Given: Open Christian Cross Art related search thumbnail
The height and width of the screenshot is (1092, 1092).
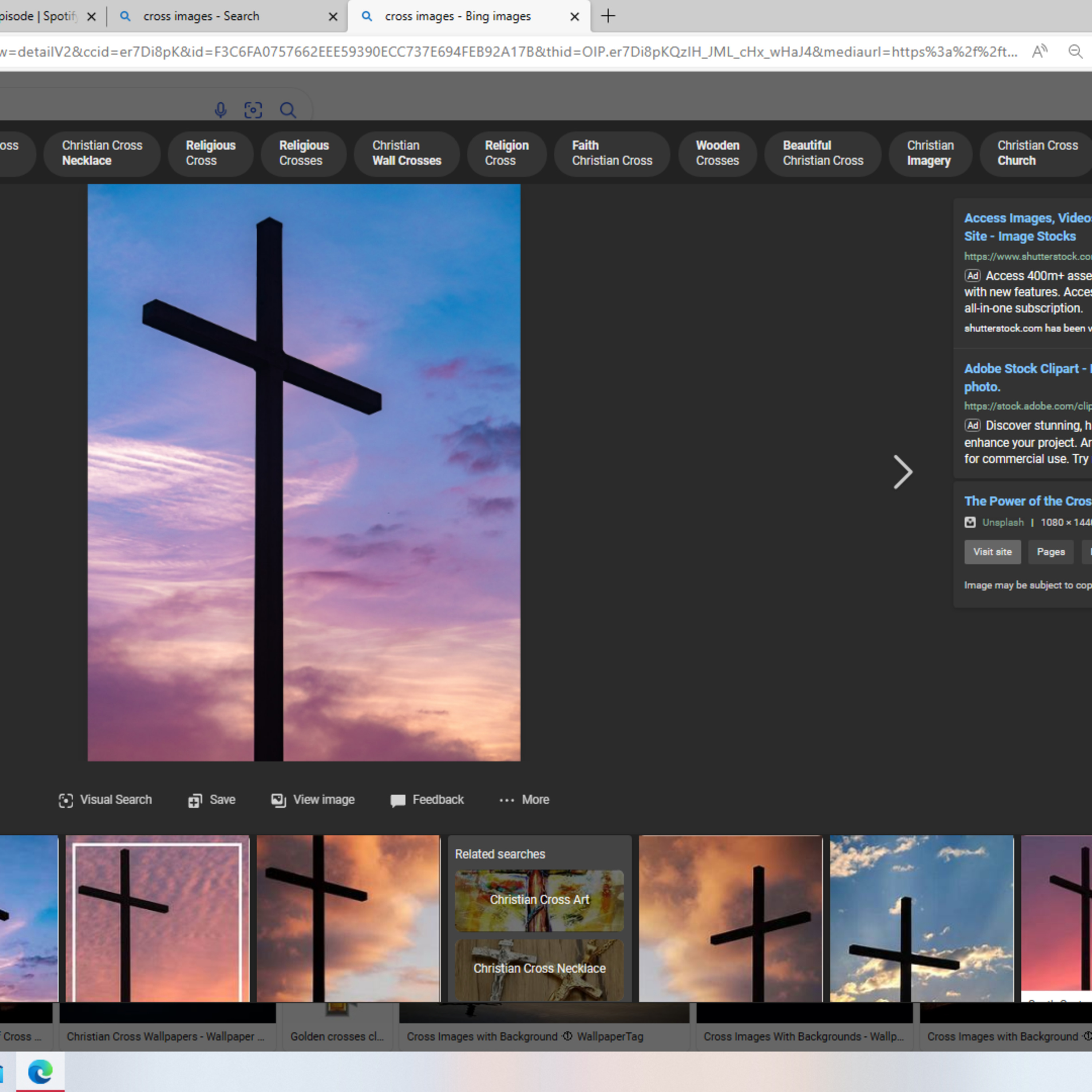Looking at the screenshot, I should 539,901.
